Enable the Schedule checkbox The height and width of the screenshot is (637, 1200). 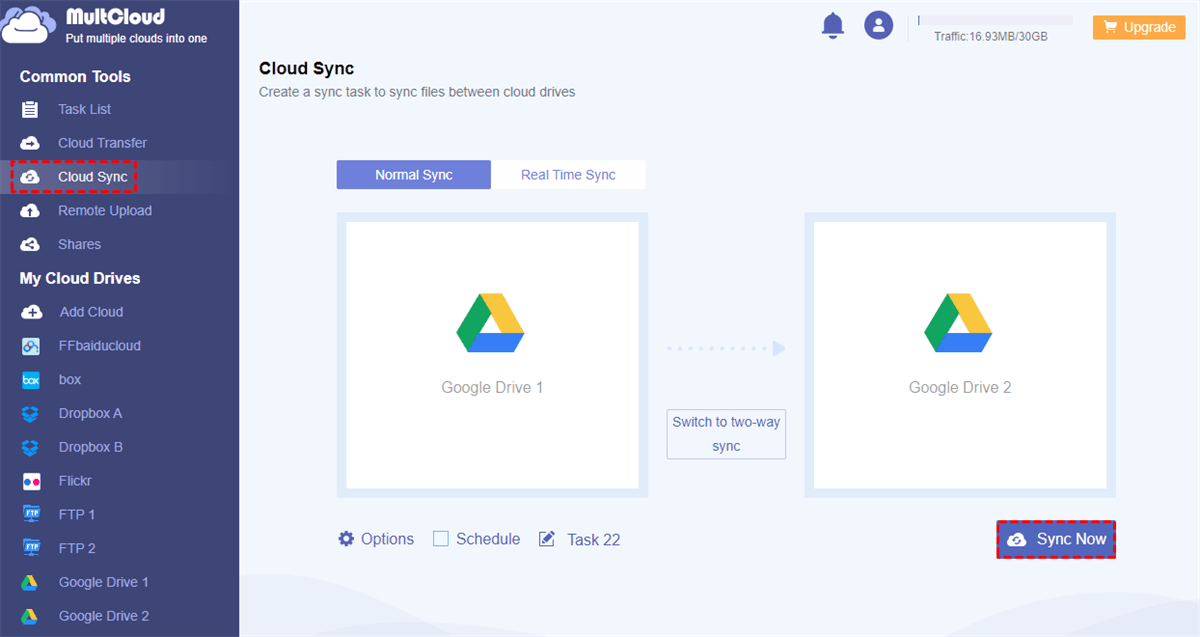[441, 539]
